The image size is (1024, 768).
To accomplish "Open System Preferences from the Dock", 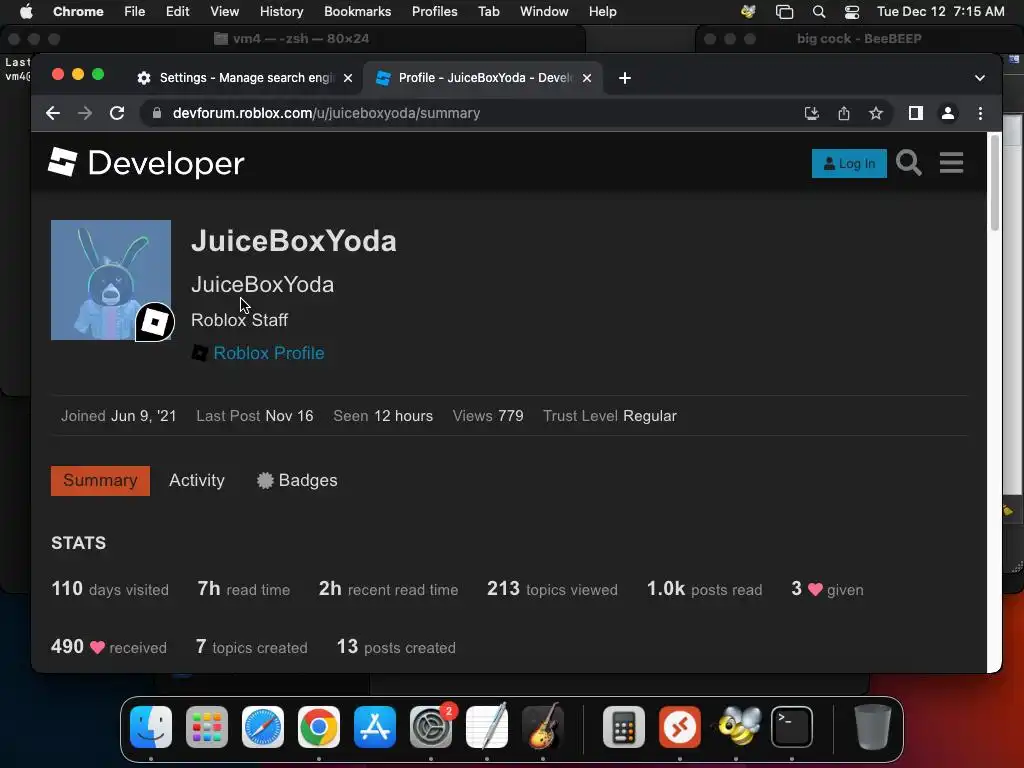I will pyautogui.click(x=431, y=727).
